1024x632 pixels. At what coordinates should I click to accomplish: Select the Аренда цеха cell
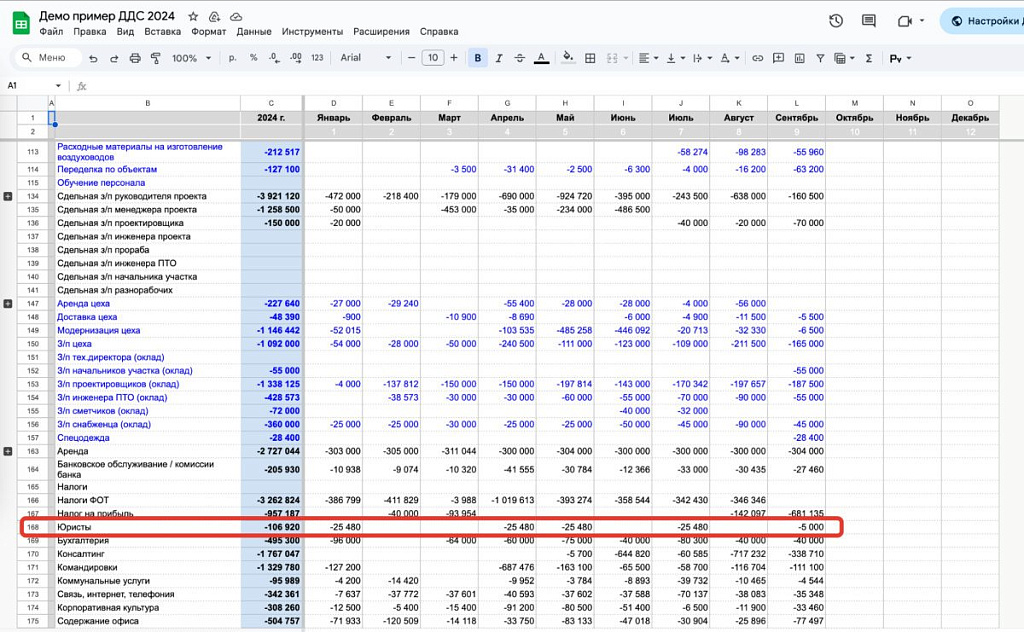[148, 304]
